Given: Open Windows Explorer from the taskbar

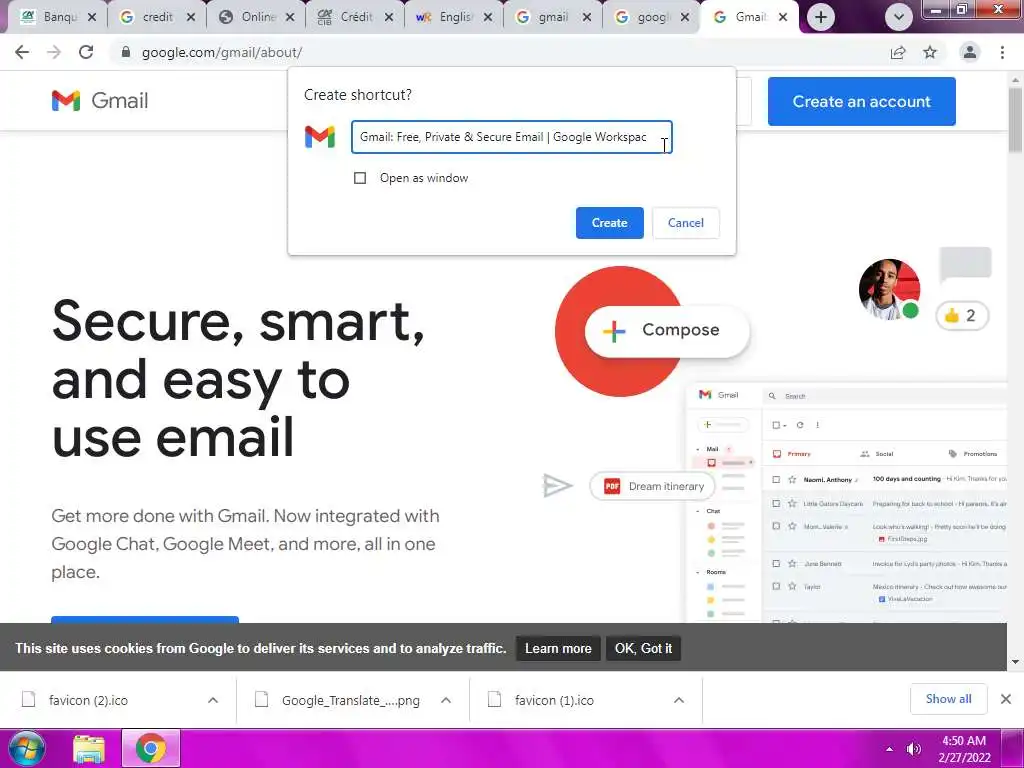Looking at the screenshot, I should 89,749.
